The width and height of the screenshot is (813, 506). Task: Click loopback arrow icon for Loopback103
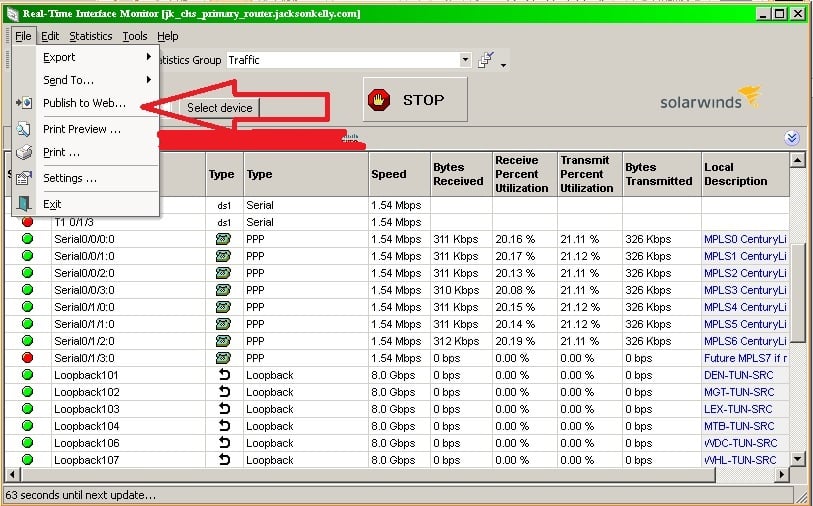click(x=224, y=409)
